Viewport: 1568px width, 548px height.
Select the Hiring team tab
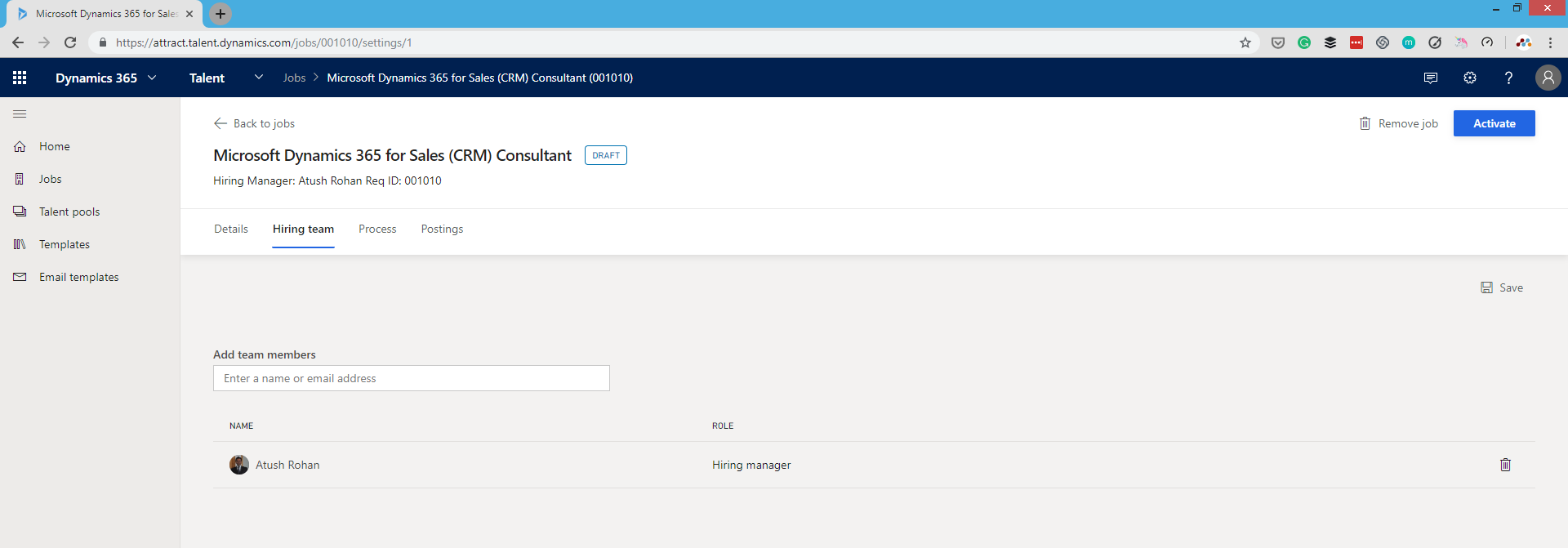(303, 229)
